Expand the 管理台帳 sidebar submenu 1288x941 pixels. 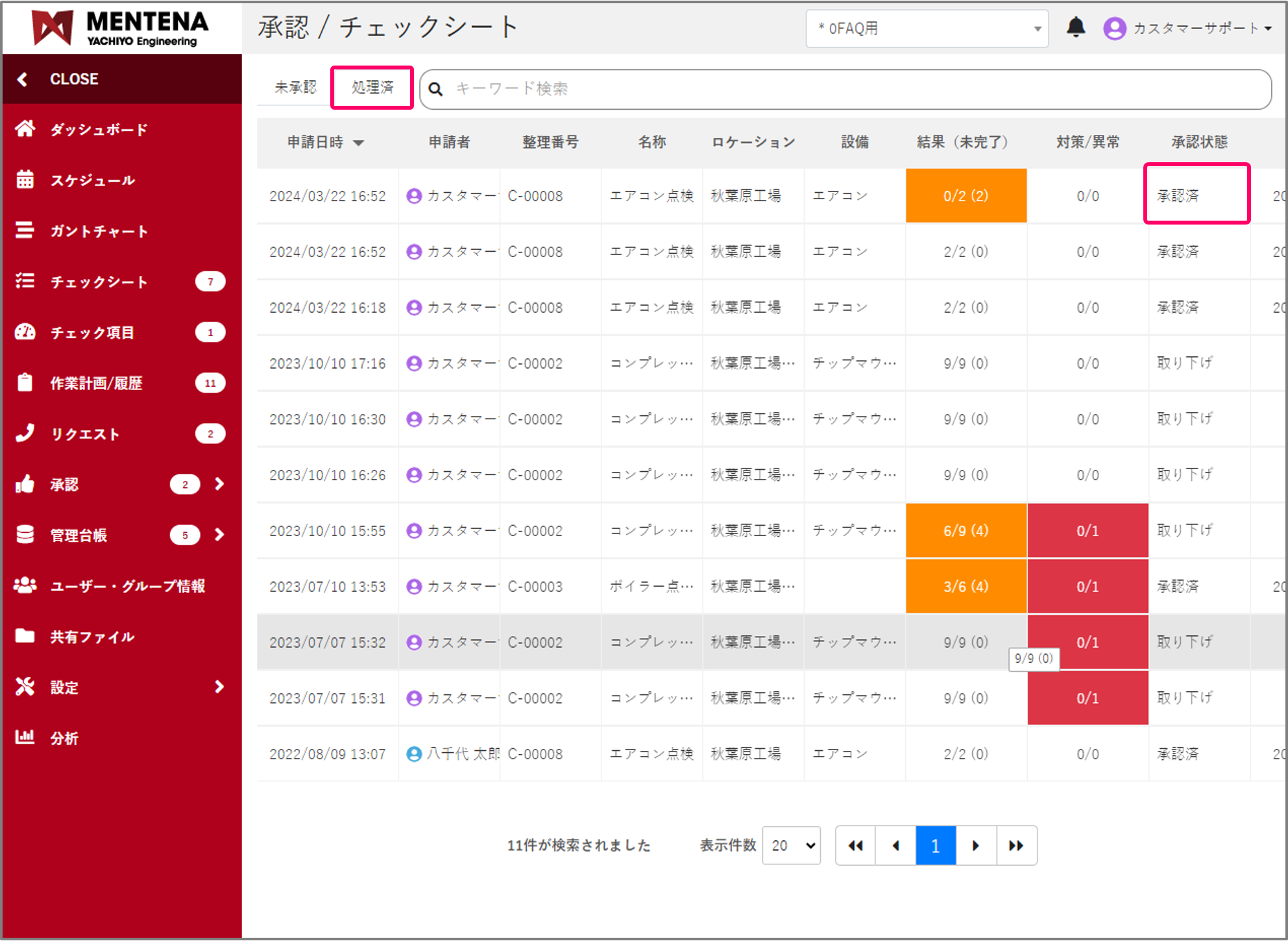pyautogui.click(x=219, y=535)
